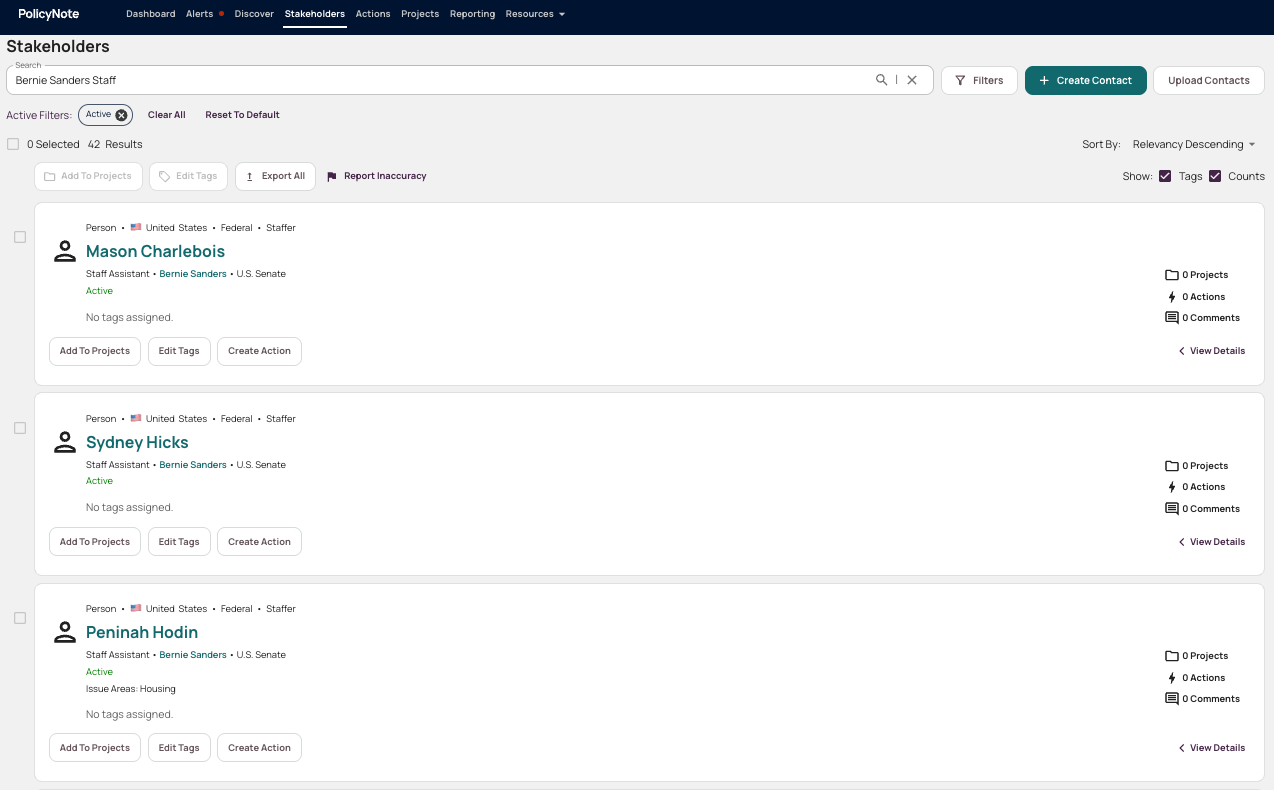The height and width of the screenshot is (790, 1274).
Task: Click the lightning bolt icon beside Sydney Hicks's 0 Actions
Action: pos(1172,487)
